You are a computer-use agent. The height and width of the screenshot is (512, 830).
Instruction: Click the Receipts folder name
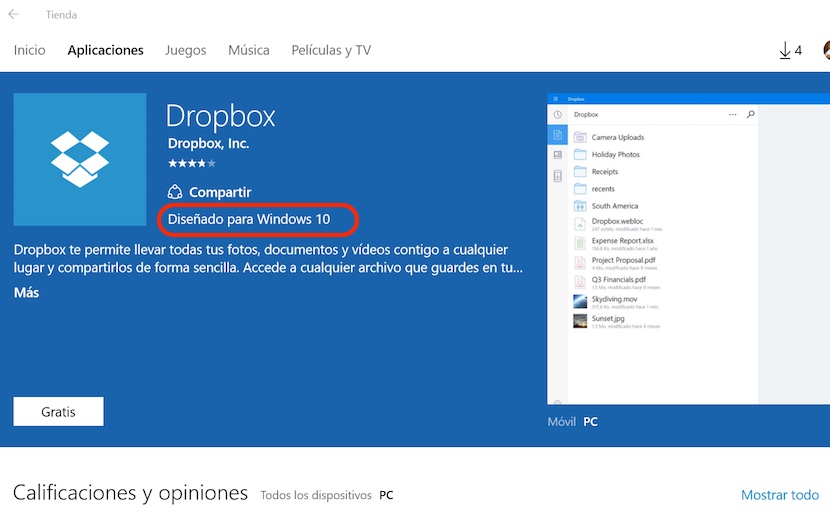pos(605,172)
